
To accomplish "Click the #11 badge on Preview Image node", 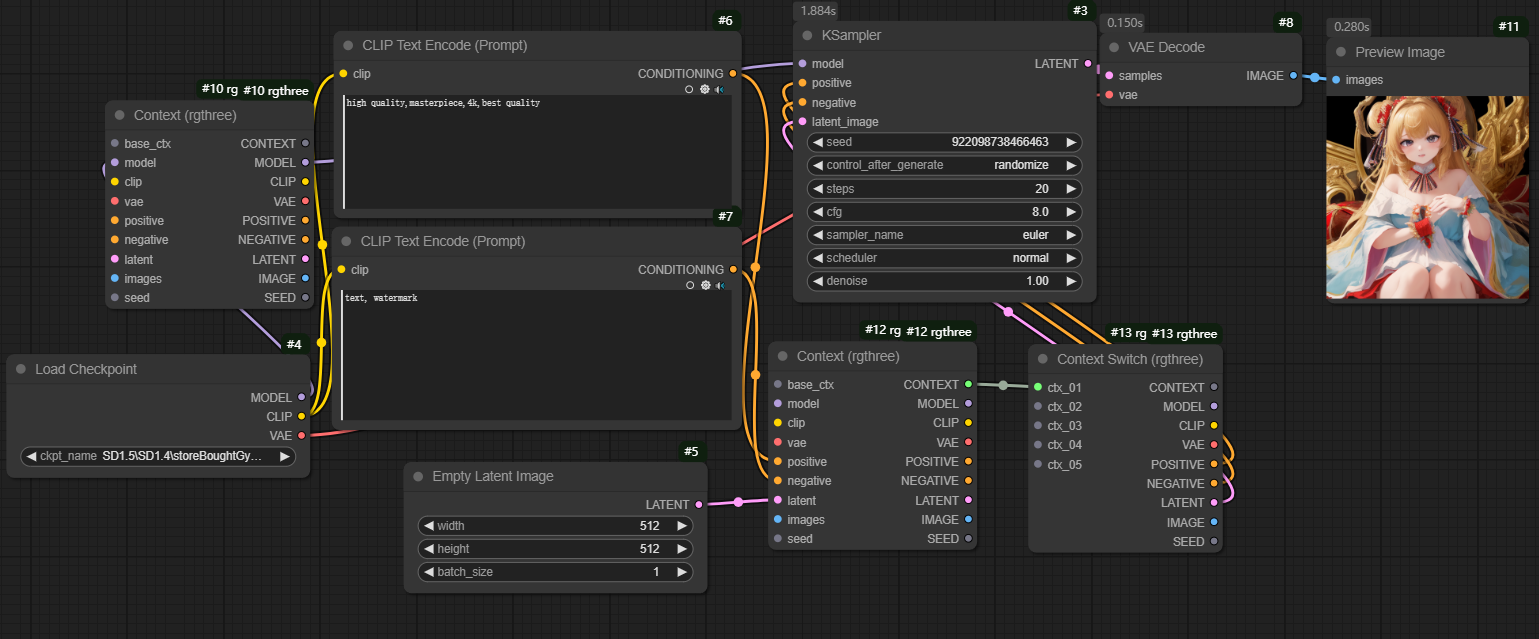I will pos(1508,26).
